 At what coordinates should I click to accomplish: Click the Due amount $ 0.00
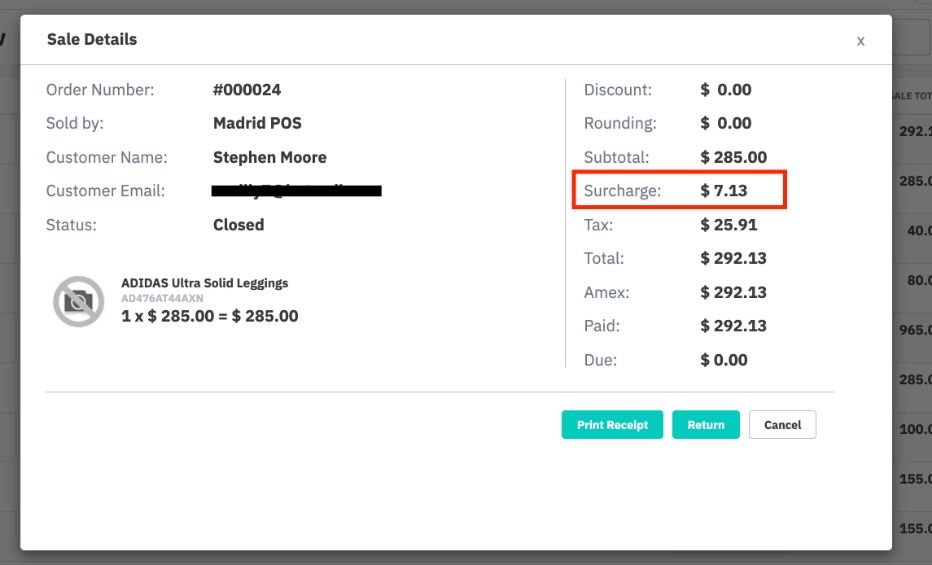coord(724,360)
